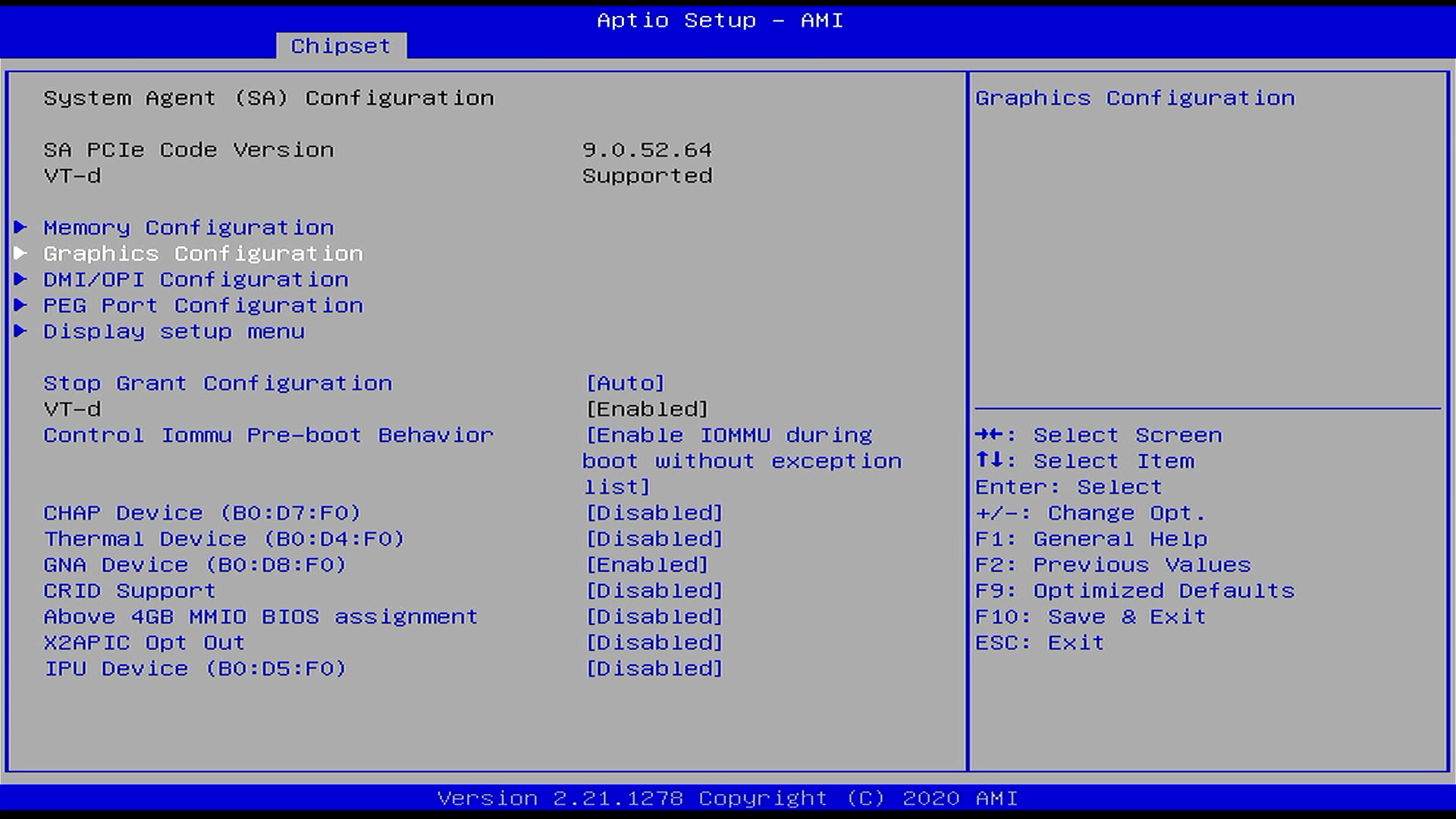
Task: Toggle CHAP Device Disabled value
Action: (x=654, y=513)
